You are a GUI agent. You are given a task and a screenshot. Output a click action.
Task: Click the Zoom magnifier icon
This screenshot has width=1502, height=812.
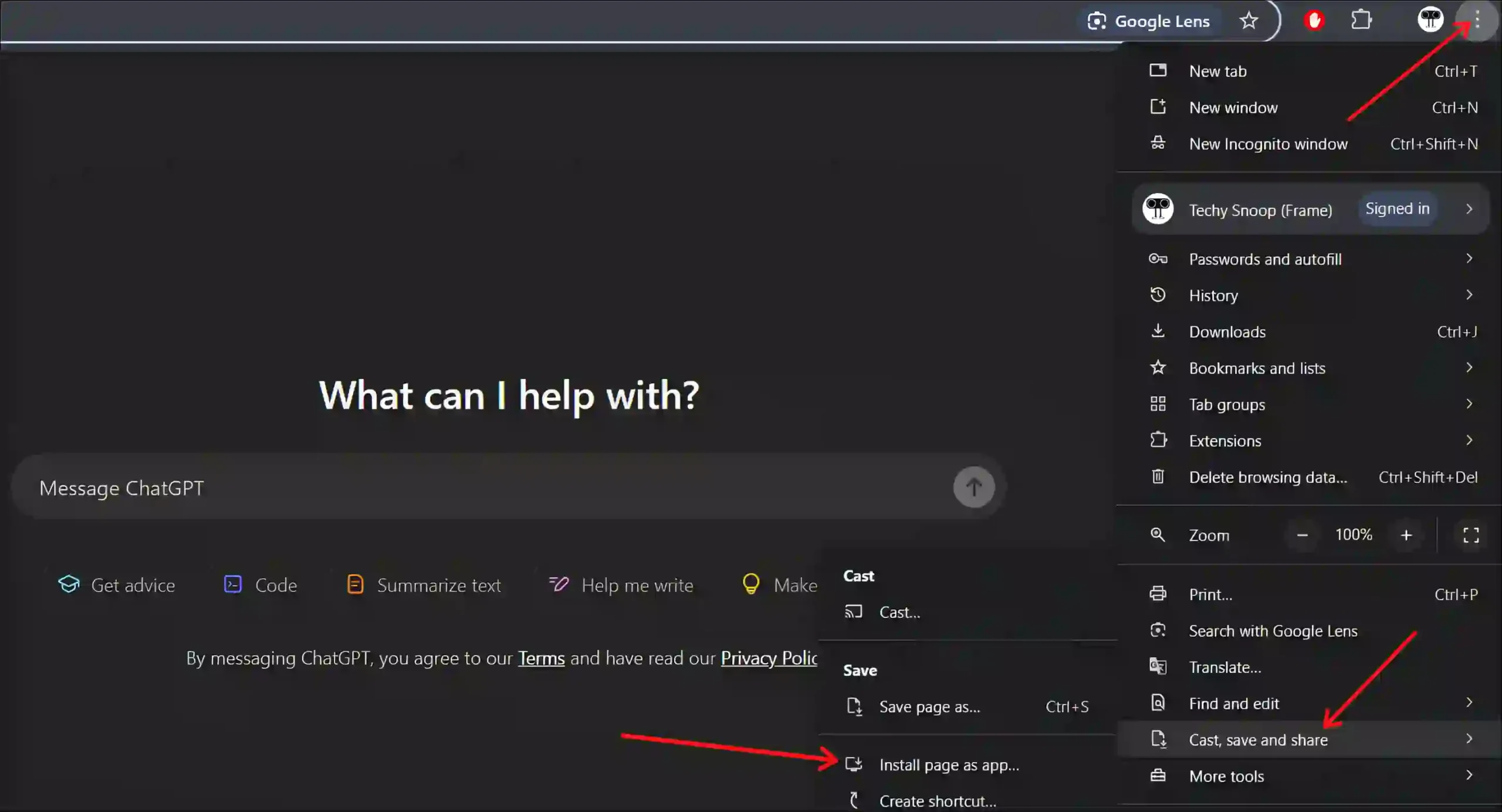coord(1158,534)
